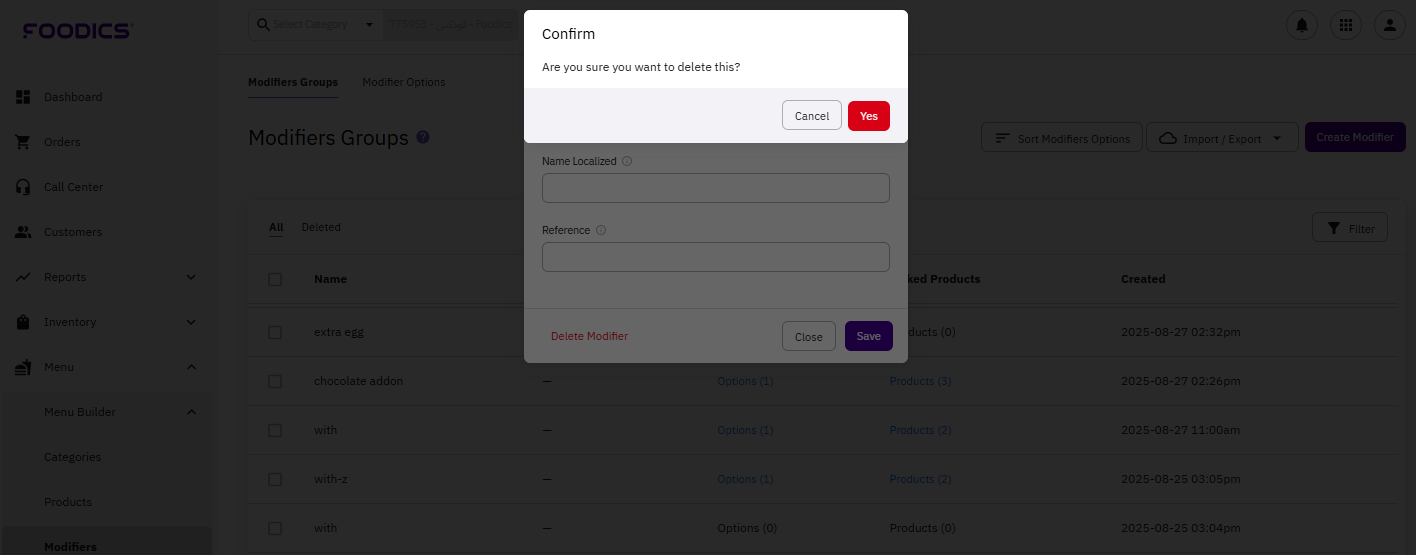Click the Call Center headset icon
The width and height of the screenshot is (1416, 555).
[x=23, y=187]
